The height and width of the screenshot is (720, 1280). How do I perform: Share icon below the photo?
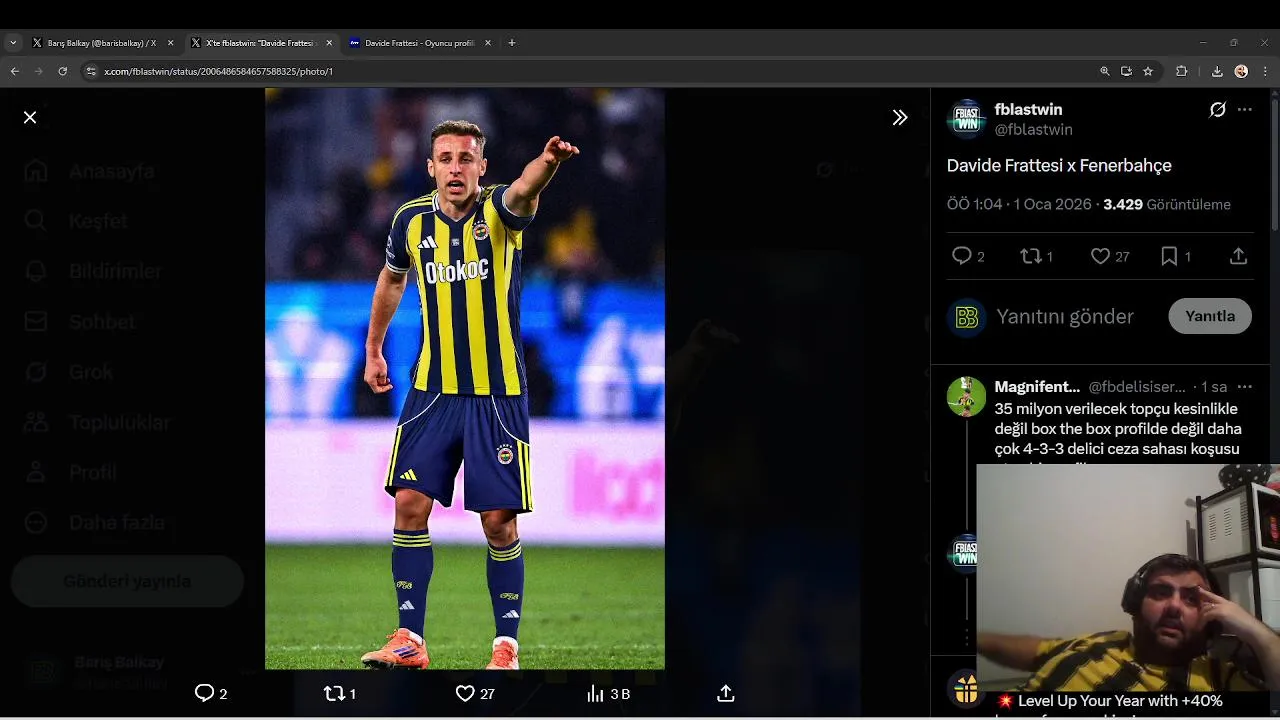(726, 693)
